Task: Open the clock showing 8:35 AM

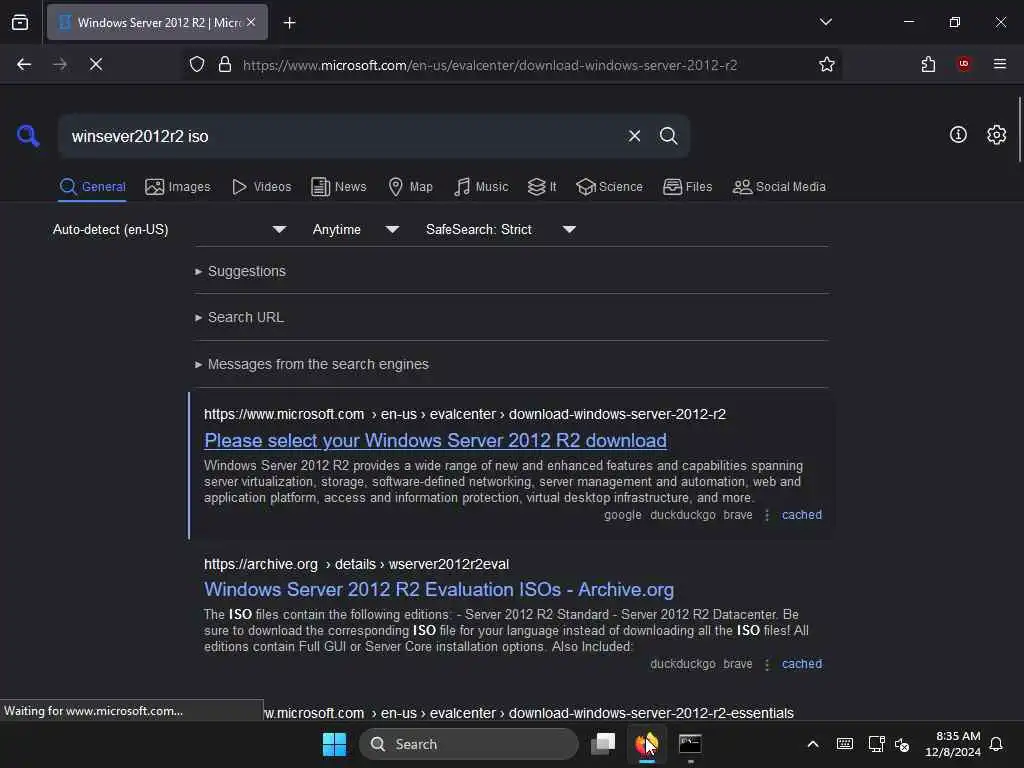Action: coord(953,744)
